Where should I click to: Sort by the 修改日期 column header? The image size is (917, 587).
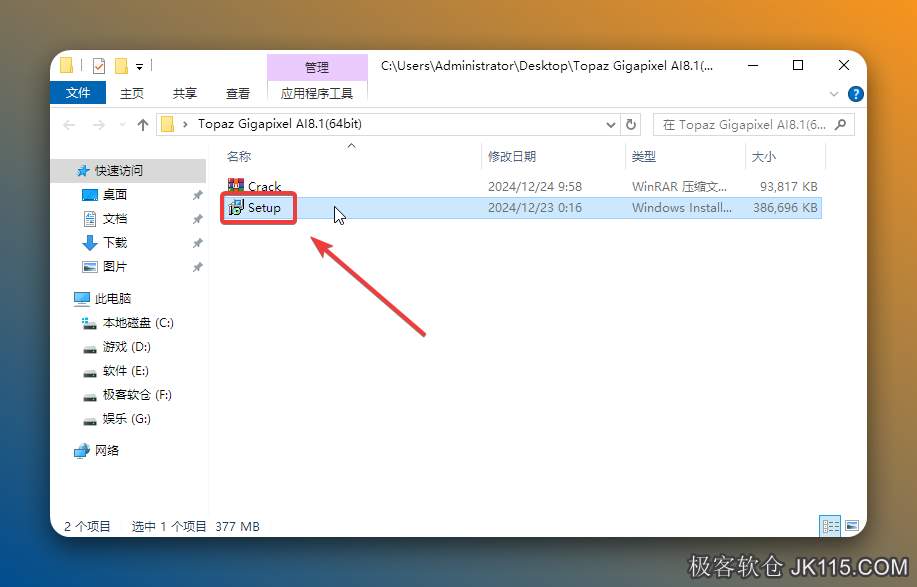512,156
